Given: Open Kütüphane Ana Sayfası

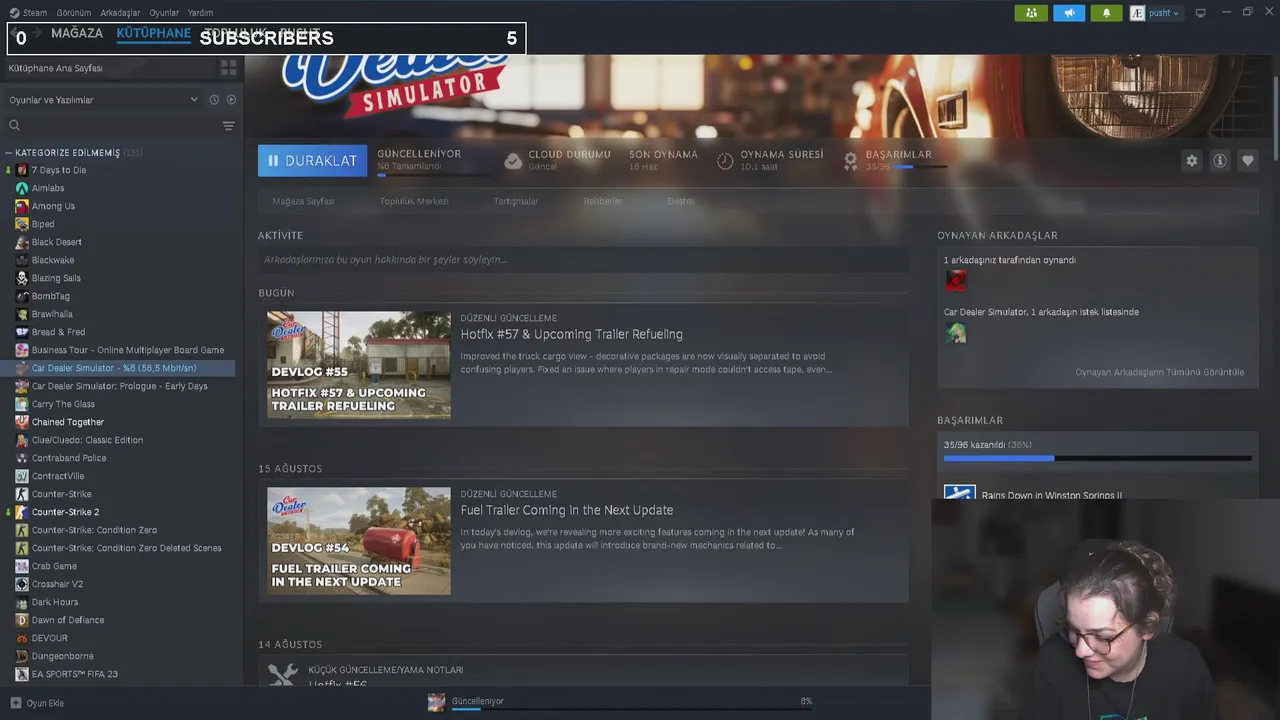Looking at the screenshot, I should (x=56, y=68).
